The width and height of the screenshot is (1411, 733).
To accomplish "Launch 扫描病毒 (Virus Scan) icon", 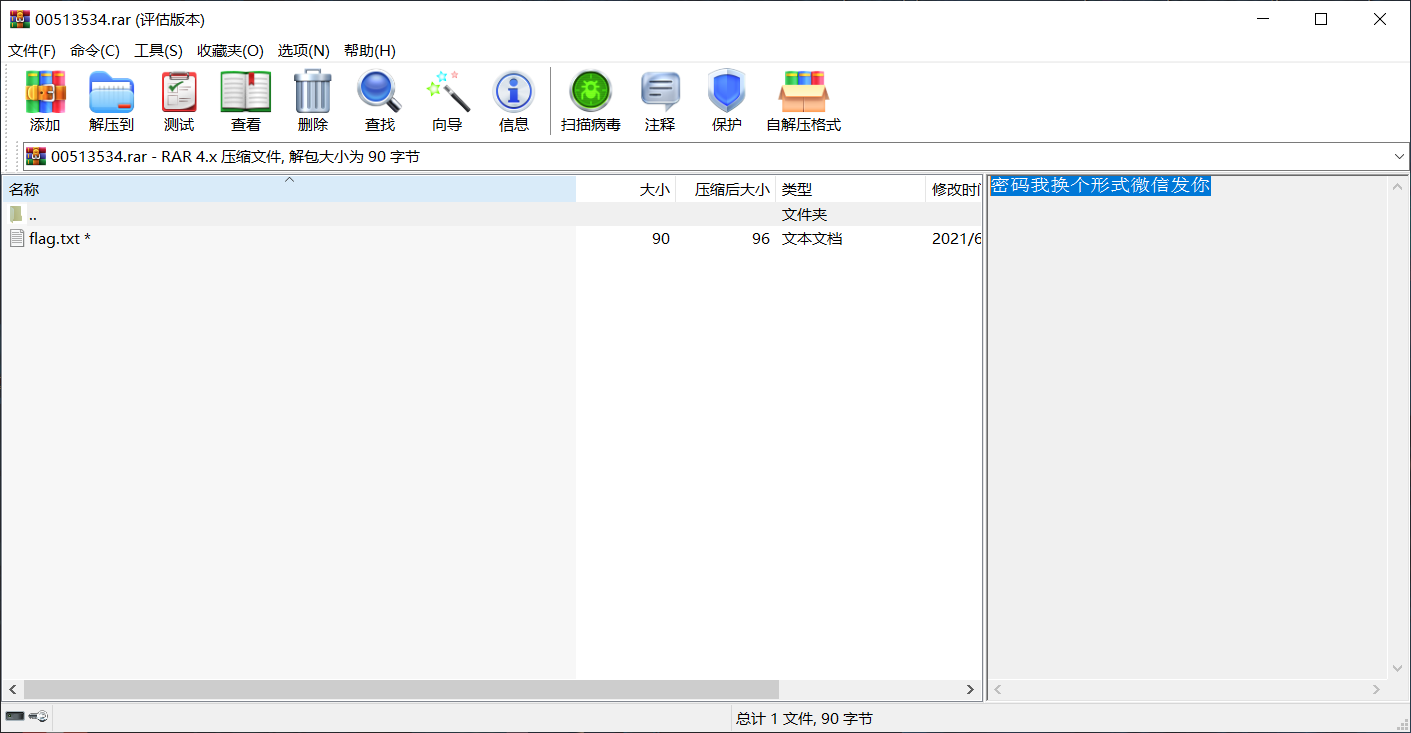I will point(590,100).
